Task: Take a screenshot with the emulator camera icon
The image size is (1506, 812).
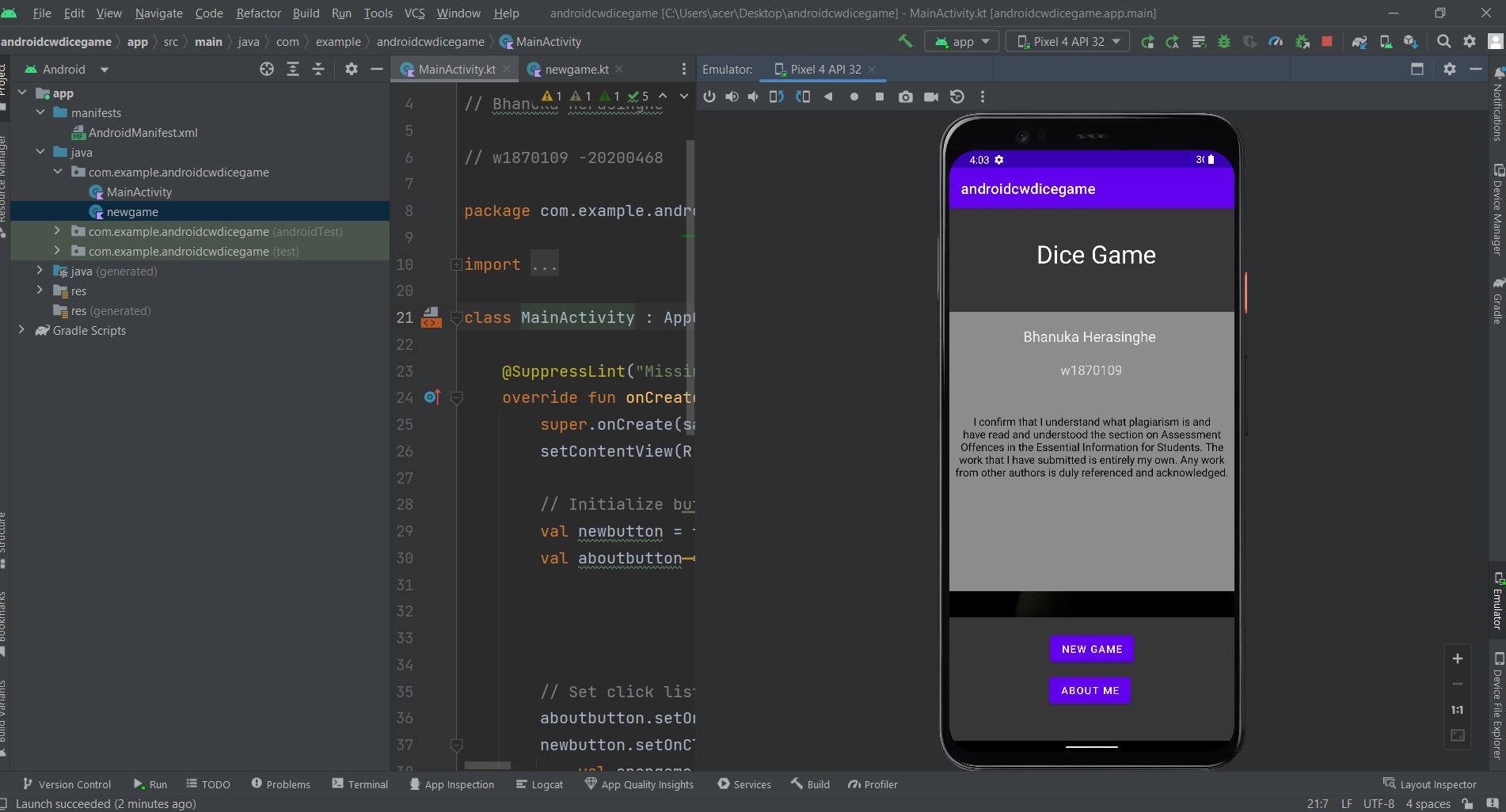Action: (906, 97)
